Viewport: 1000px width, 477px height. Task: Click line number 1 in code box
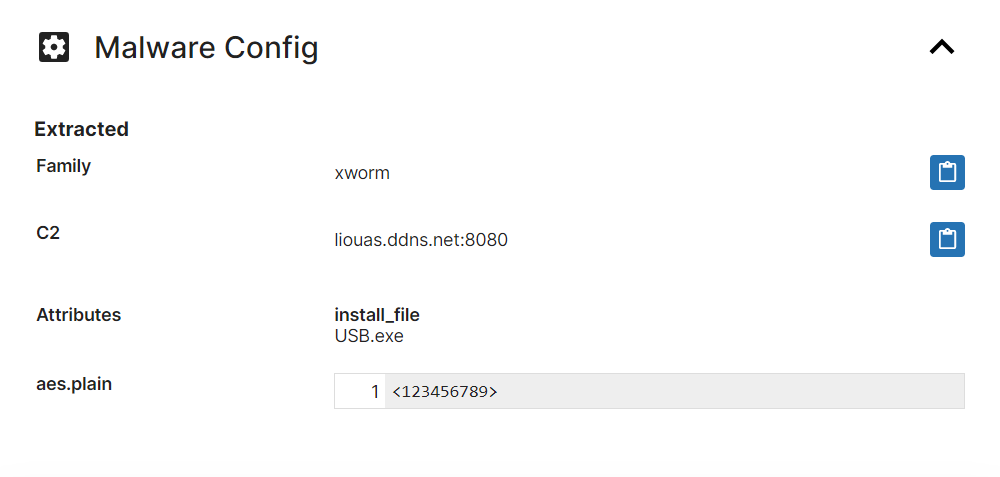[x=375, y=392]
